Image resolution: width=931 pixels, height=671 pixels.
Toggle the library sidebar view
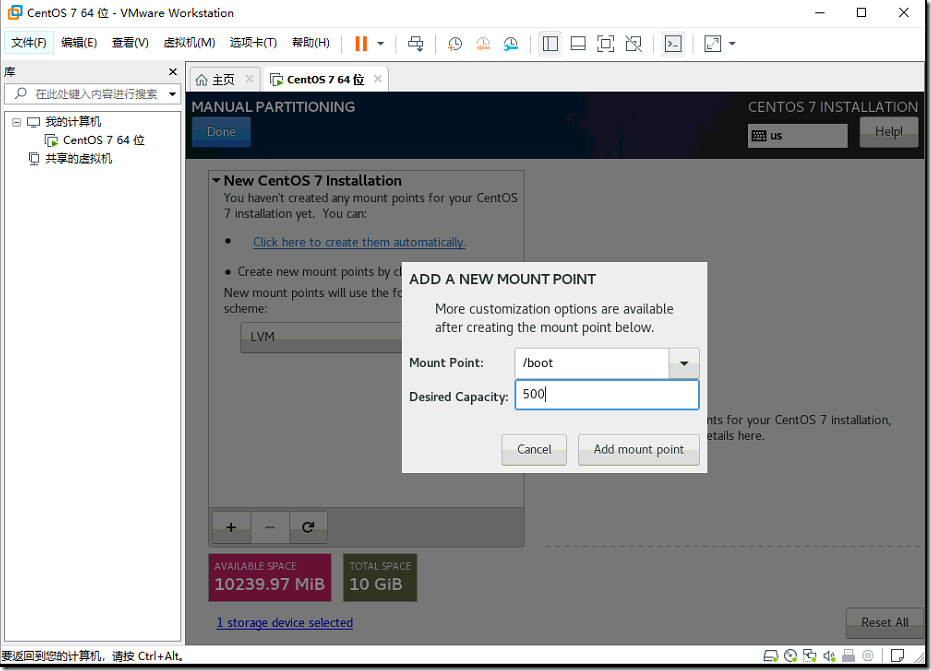click(550, 43)
